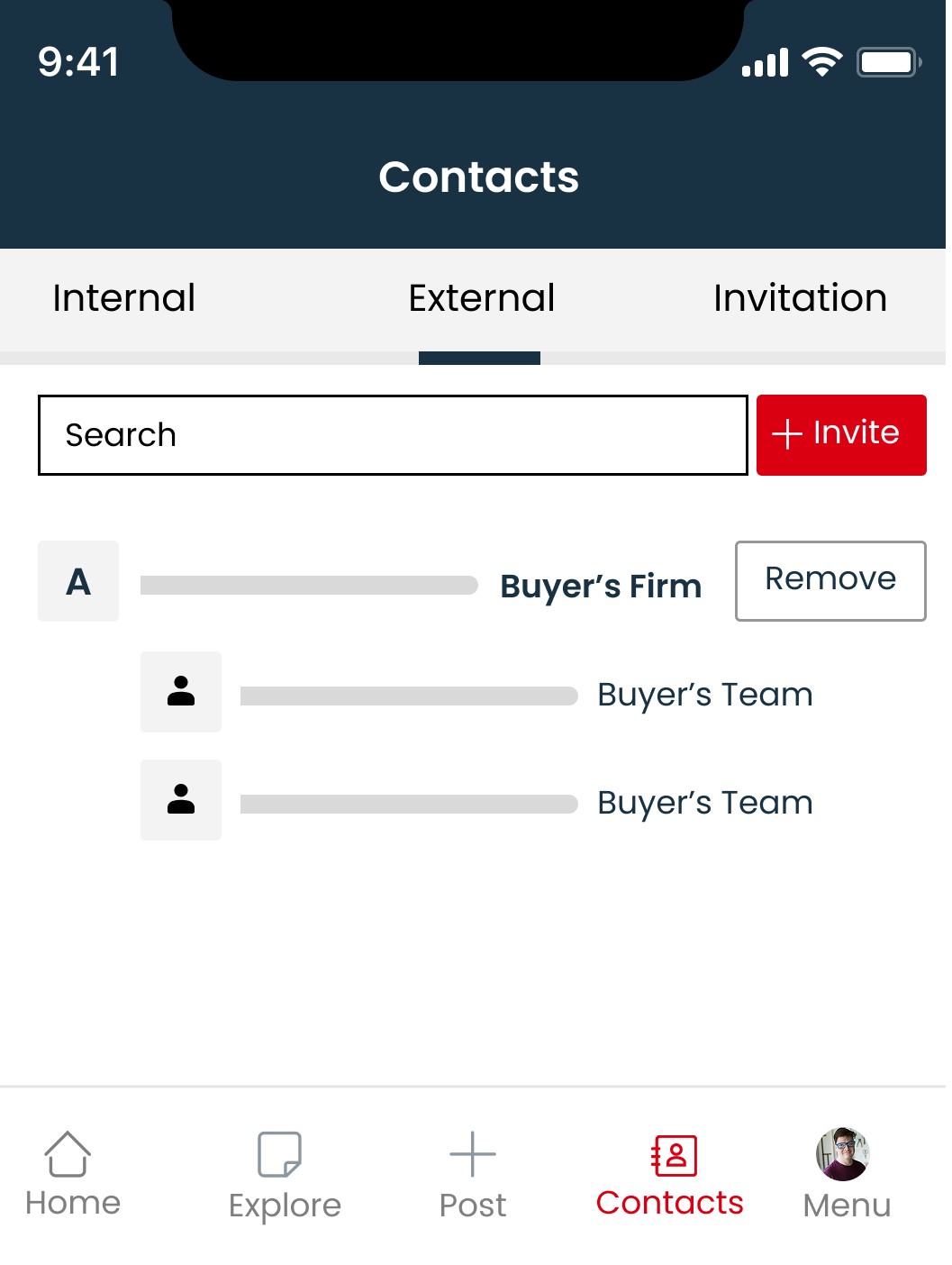
Task: Tap the battery indicator in status bar
Action: 889,61
